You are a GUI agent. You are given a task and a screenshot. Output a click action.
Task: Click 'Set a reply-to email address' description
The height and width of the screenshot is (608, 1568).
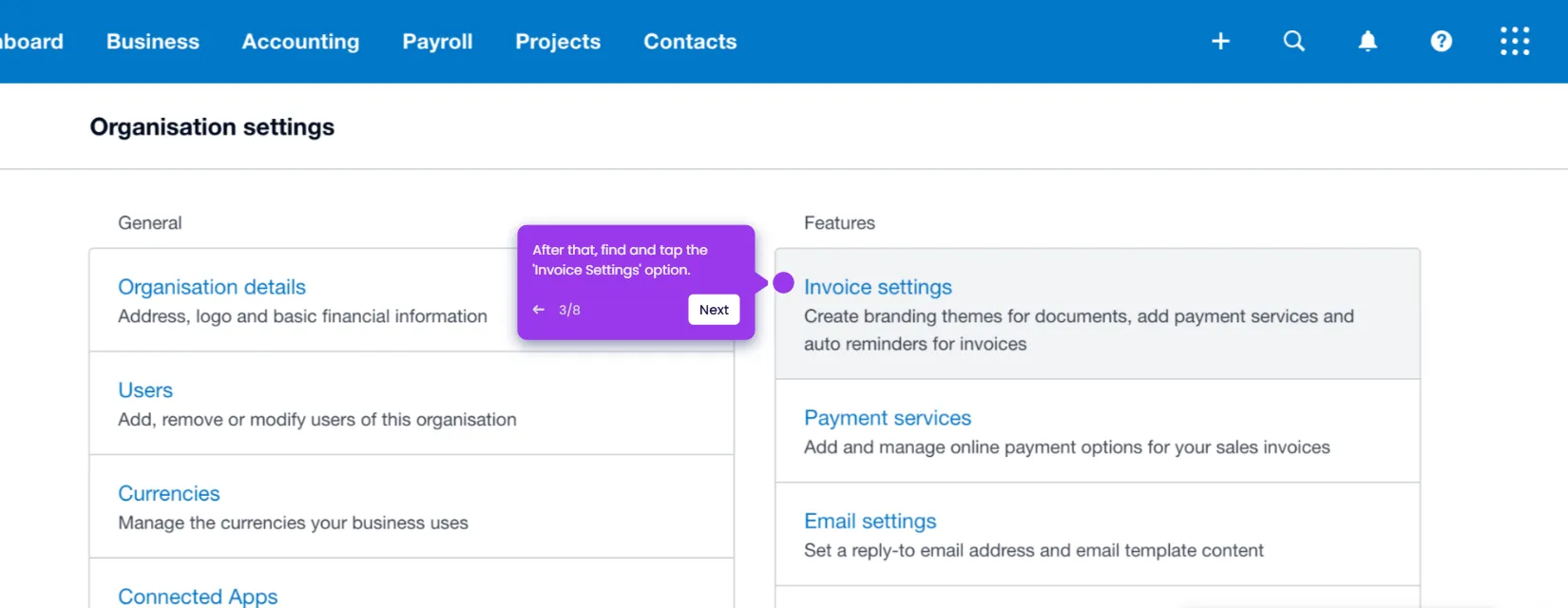1034,551
